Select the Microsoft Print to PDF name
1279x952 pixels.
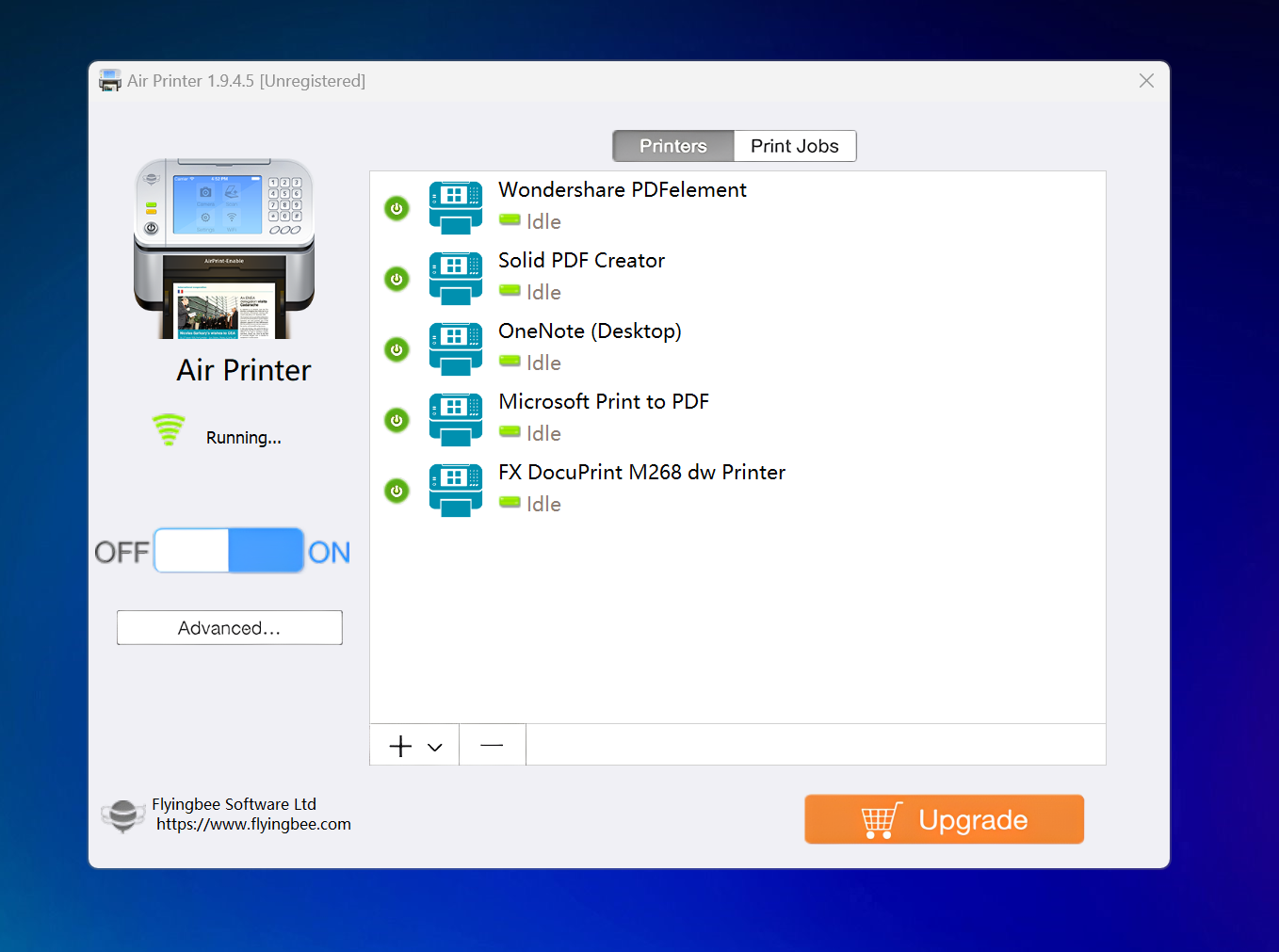click(x=604, y=401)
